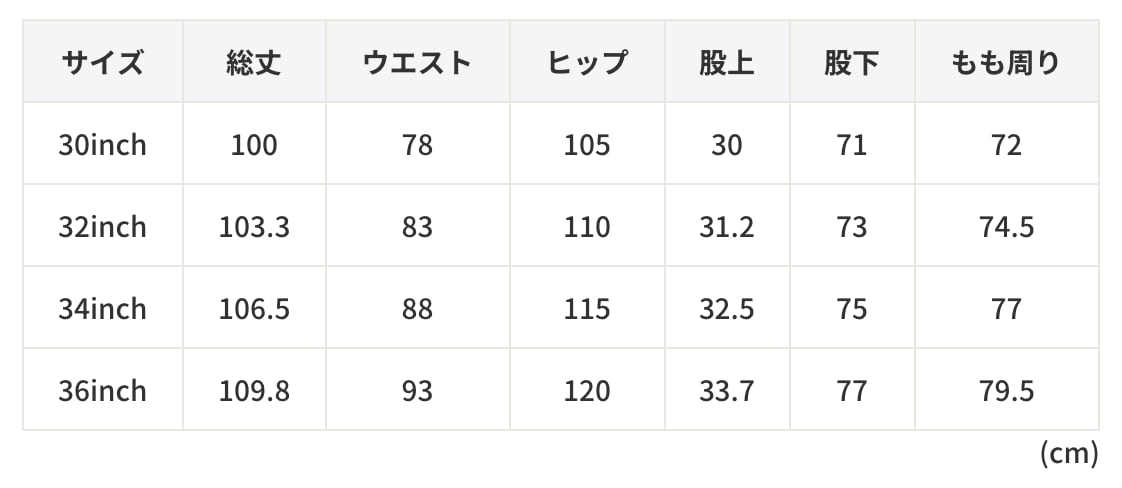Click the 109.8 total length cell

pyautogui.click(x=254, y=391)
